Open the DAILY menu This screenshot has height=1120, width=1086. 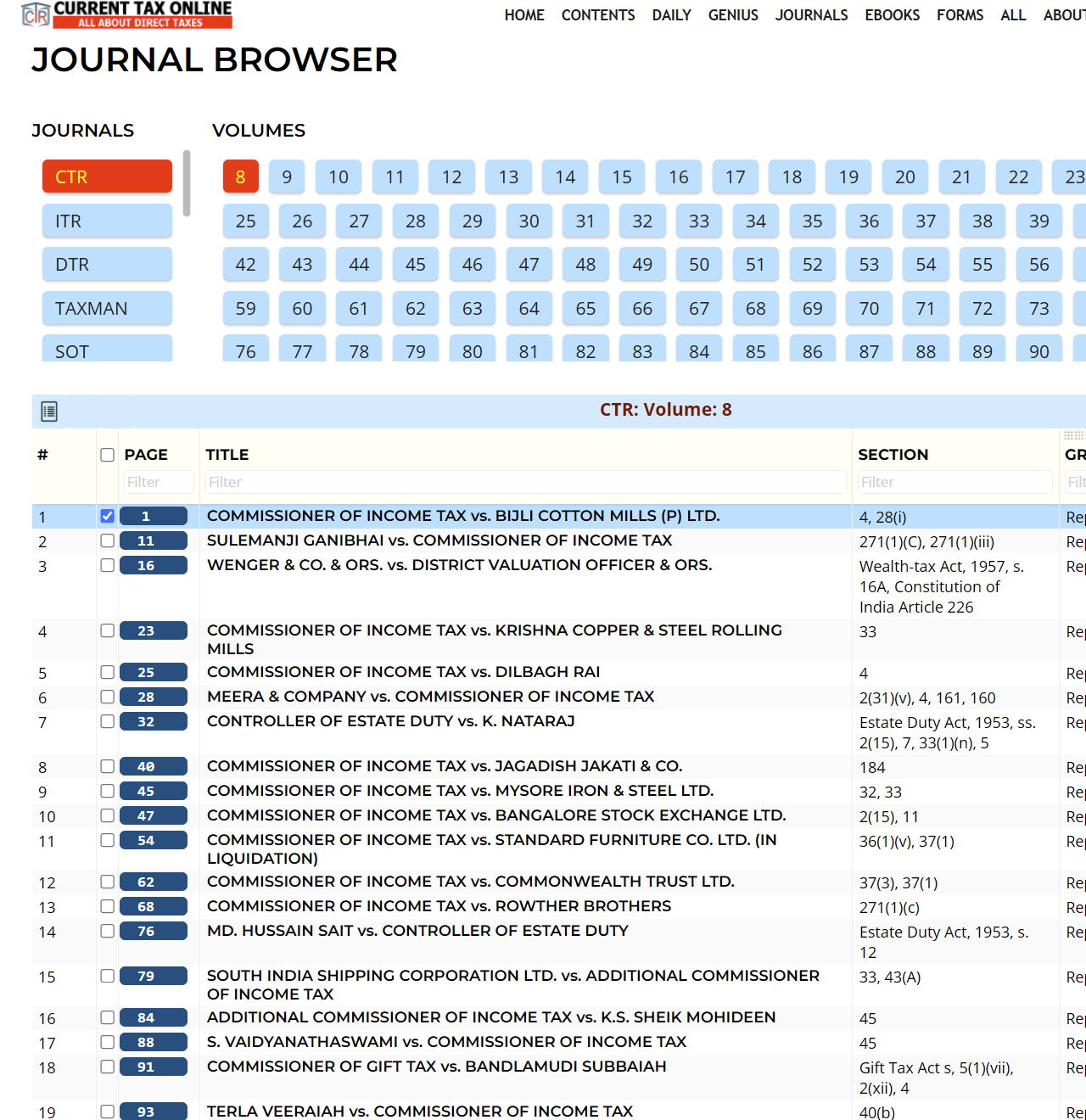coord(671,15)
